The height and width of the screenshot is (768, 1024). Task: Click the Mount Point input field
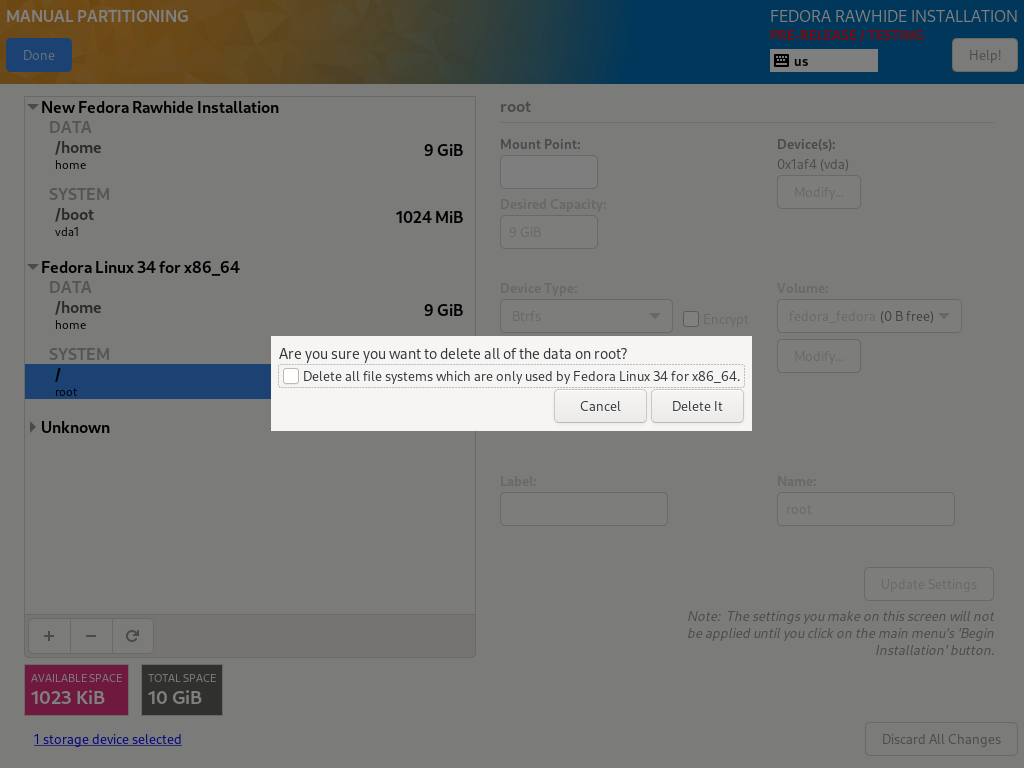(549, 172)
